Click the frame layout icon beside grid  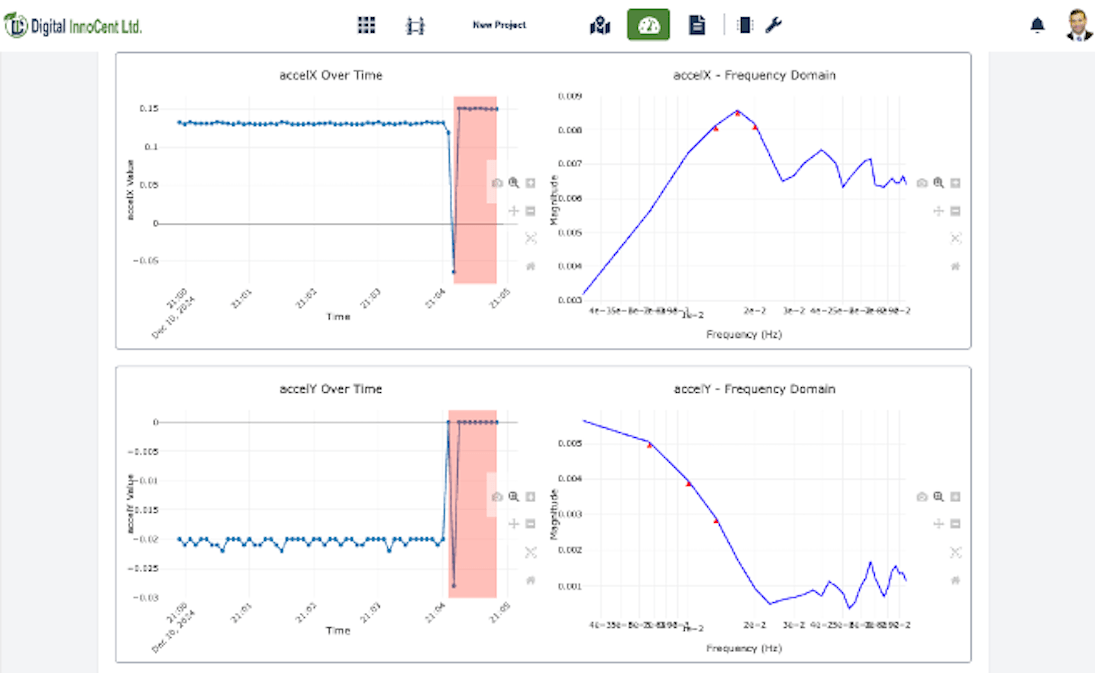click(415, 26)
